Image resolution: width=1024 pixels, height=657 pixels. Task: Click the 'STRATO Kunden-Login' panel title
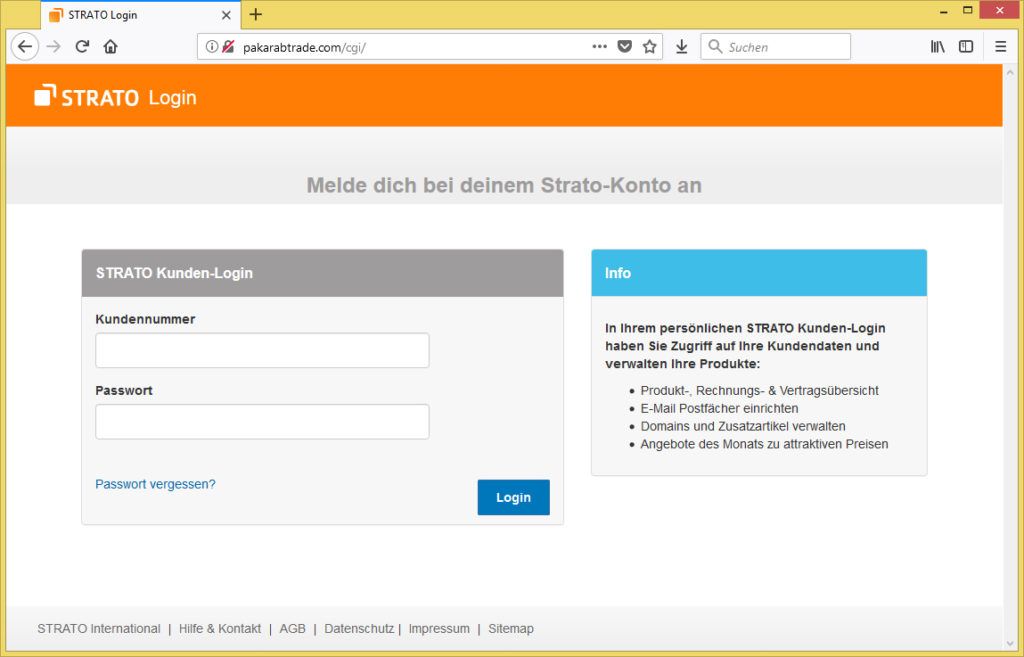pos(174,273)
